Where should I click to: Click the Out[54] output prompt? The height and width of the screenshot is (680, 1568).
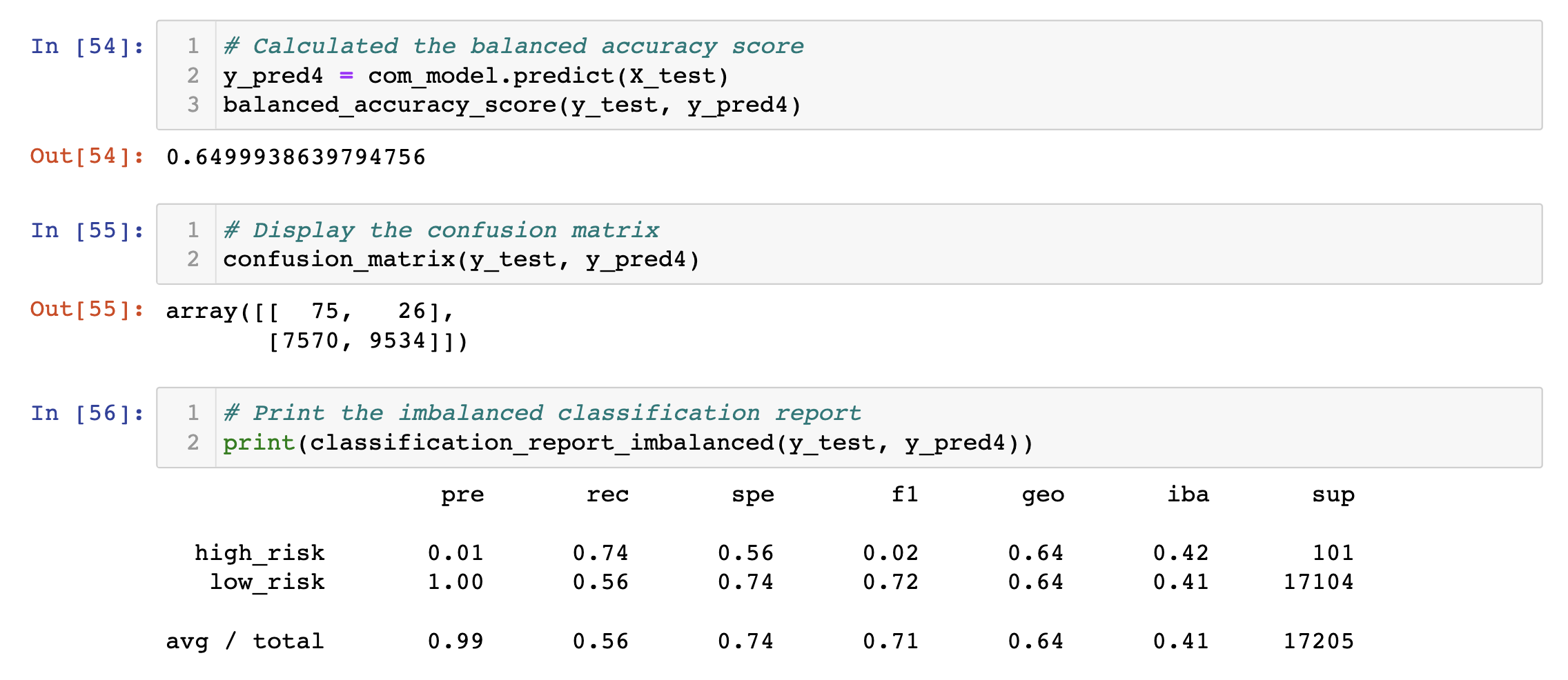pyautogui.click(x=88, y=157)
